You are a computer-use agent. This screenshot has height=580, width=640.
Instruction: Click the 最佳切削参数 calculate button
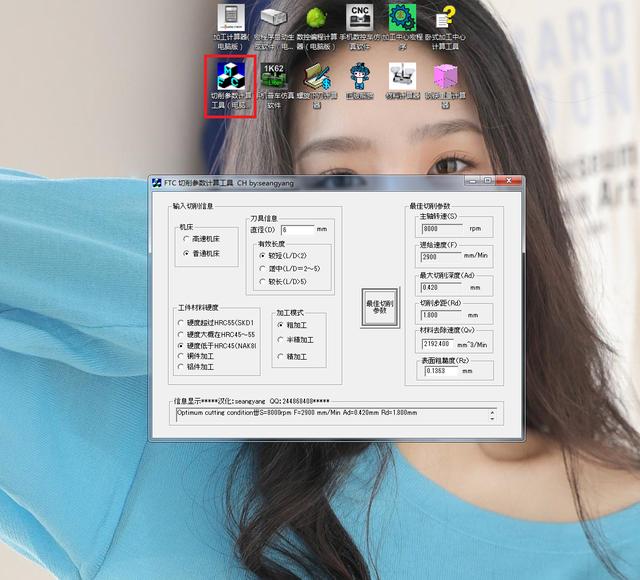pos(379,306)
